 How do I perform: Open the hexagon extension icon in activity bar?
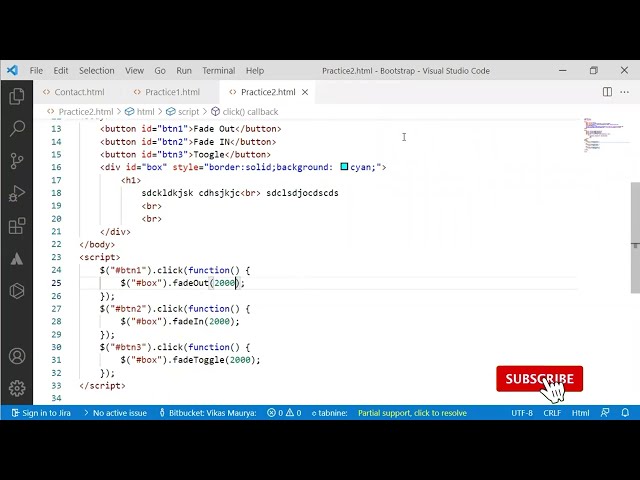tap(17, 291)
